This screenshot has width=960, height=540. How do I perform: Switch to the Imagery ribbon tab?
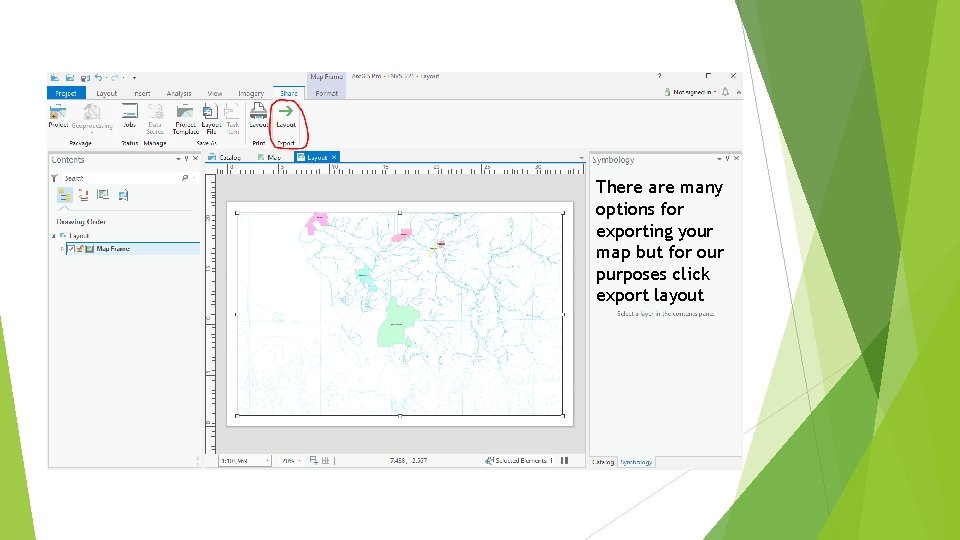tap(251, 93)
